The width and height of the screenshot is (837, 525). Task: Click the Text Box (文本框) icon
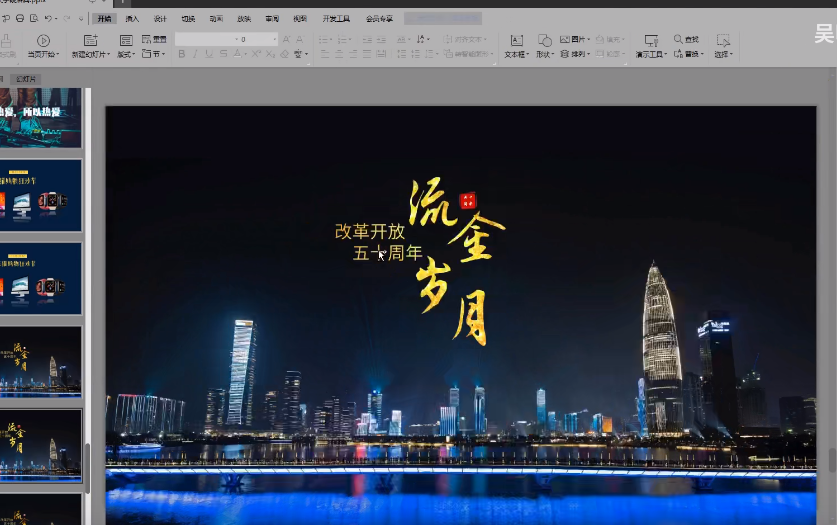(x=517, y=41)
